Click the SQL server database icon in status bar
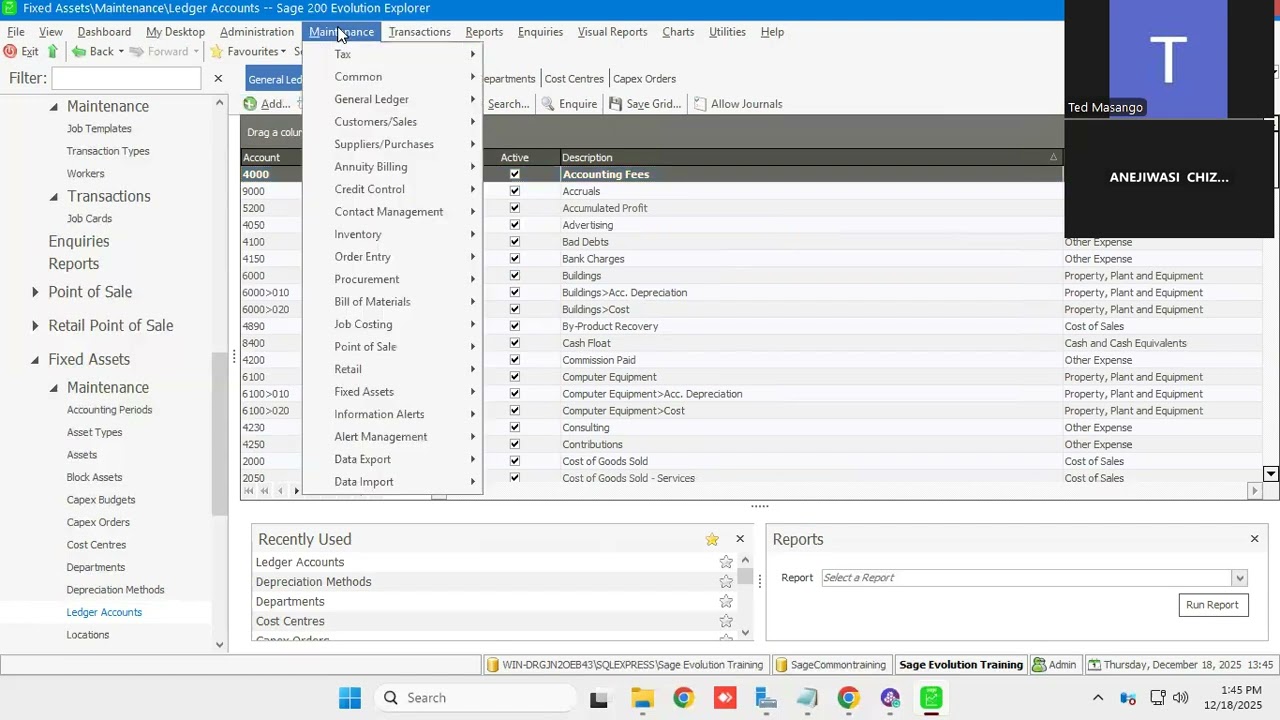This screenshot has width=1280, height=720. (493, 665)
